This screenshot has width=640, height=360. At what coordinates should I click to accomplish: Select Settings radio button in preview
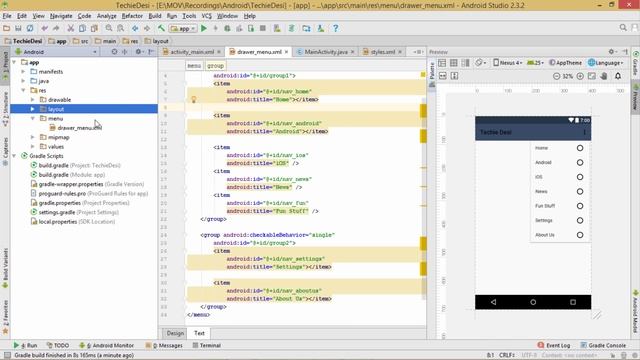tap(580, 220)
